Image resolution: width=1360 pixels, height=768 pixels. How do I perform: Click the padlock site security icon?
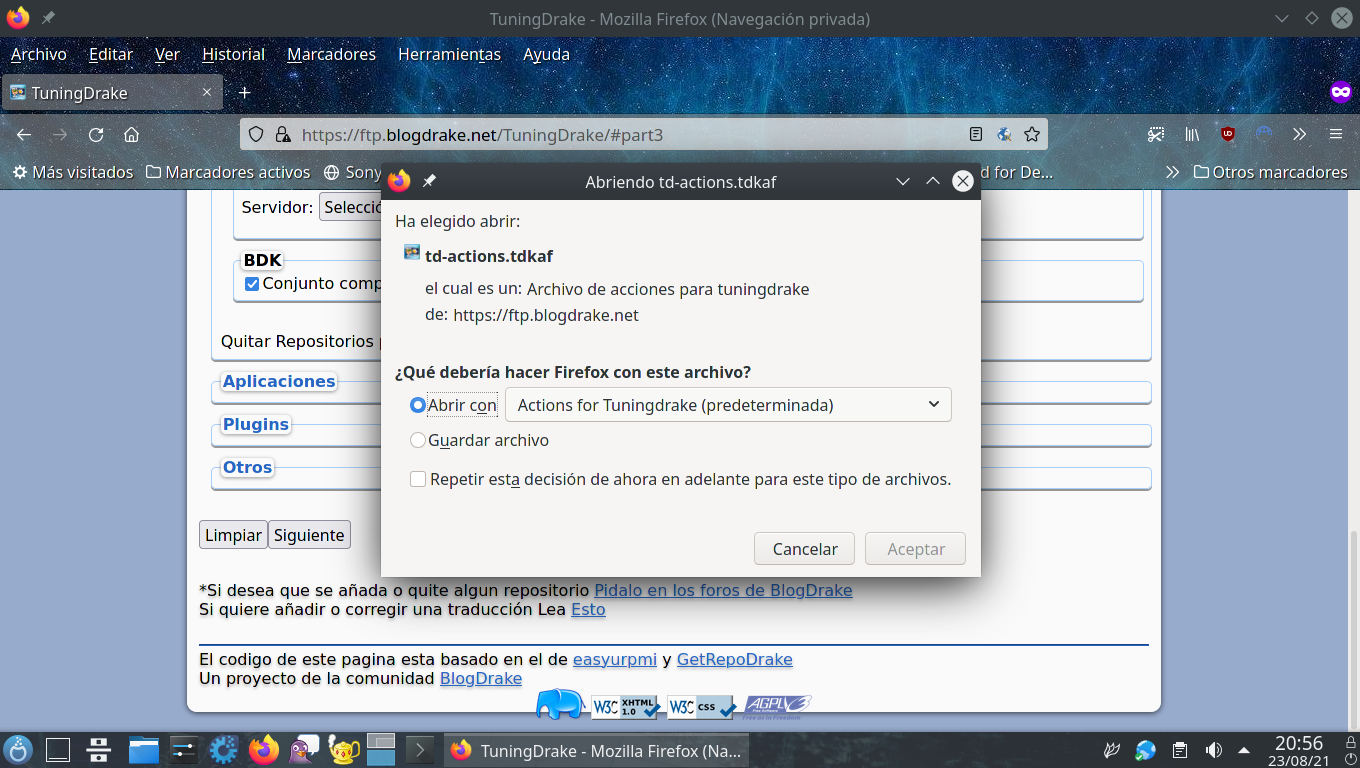tap(282, 134)
